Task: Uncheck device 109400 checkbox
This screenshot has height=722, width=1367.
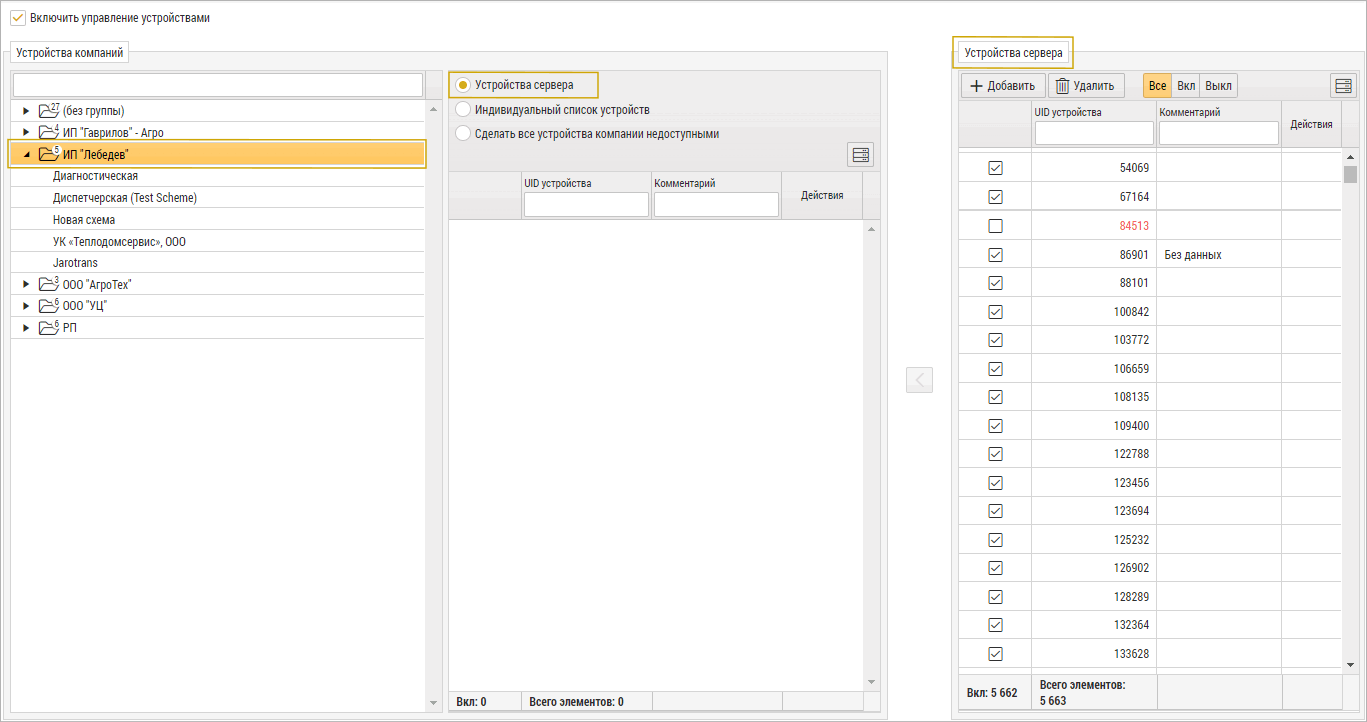Action: point(995,426)
